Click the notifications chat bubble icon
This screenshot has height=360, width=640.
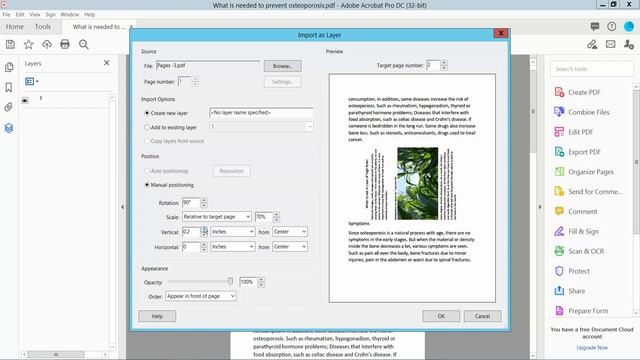coord(595,27)
